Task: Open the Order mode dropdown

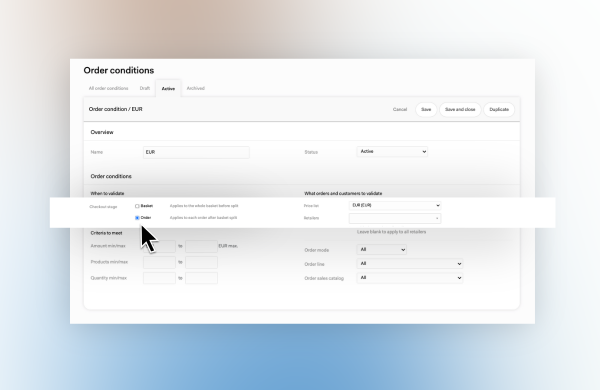Action: [x=382, y=250]
